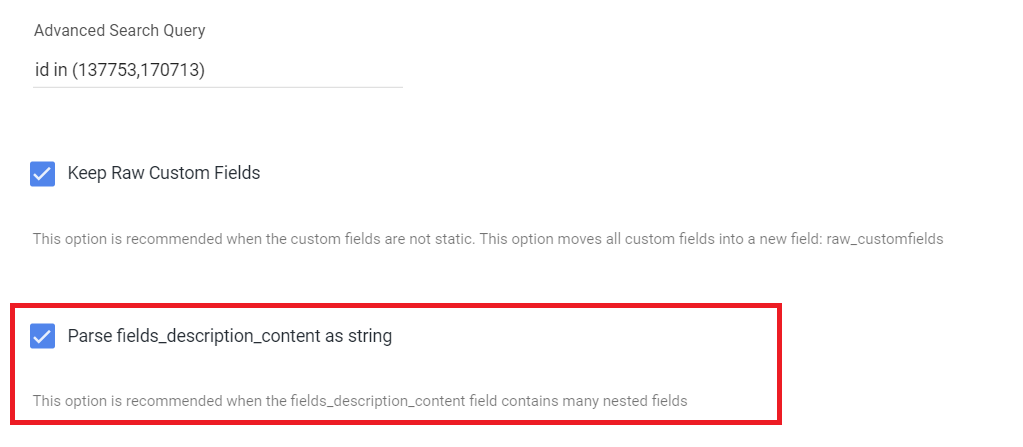Uncheck the Keep Raw Custom Fields checkbox

click(42, 174)
